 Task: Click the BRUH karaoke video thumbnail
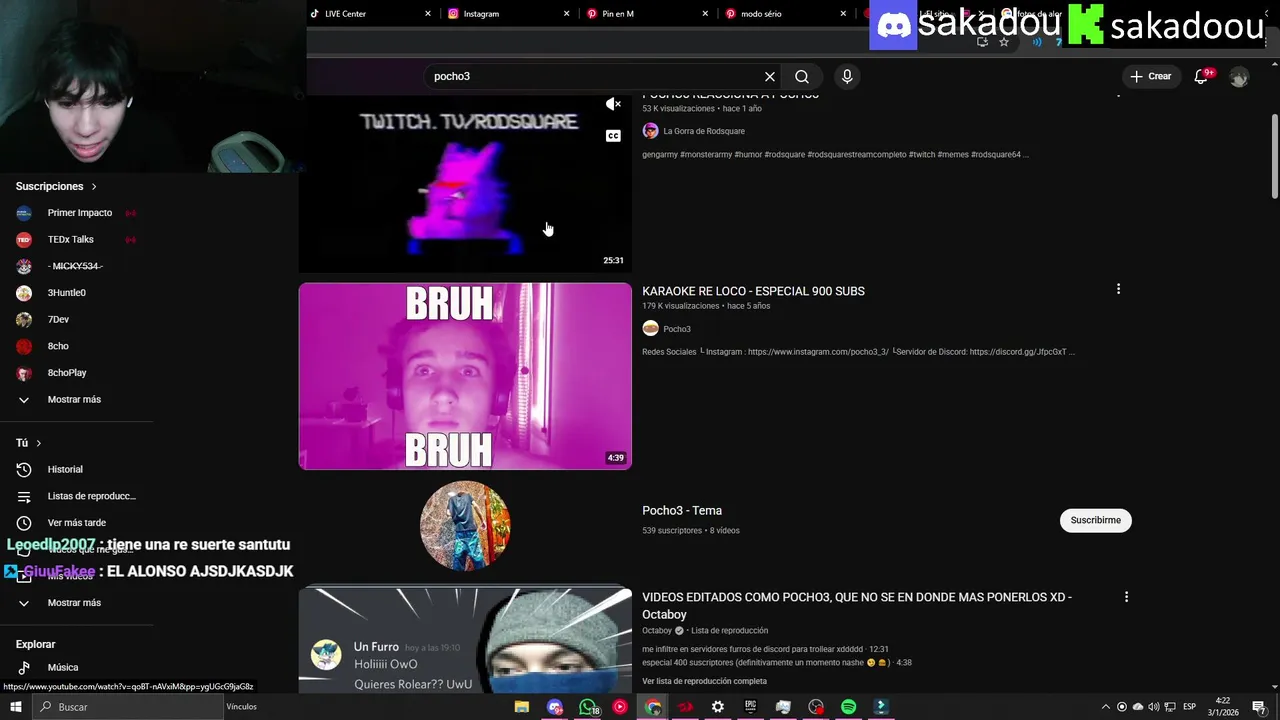(x=465, y=376)
